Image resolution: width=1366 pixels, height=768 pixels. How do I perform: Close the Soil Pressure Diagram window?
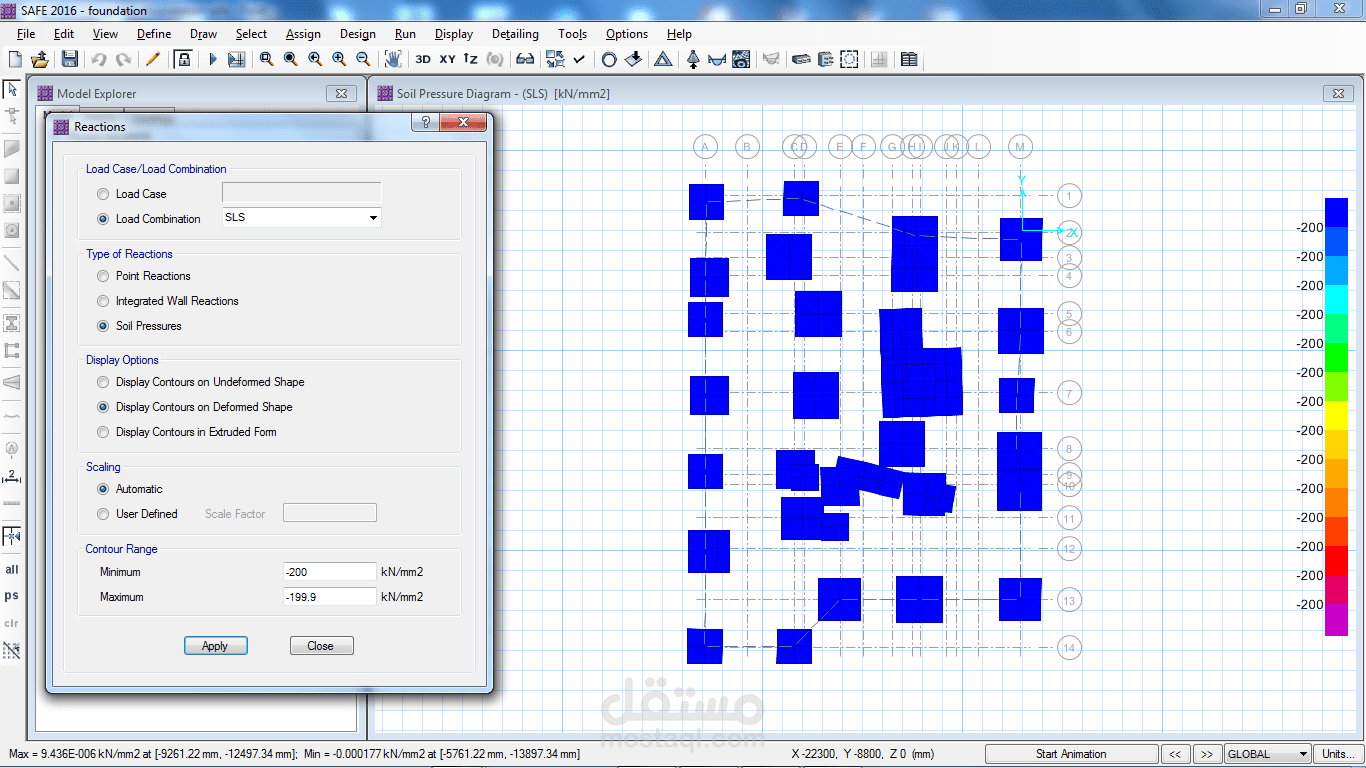click(x=1338, y=93)
